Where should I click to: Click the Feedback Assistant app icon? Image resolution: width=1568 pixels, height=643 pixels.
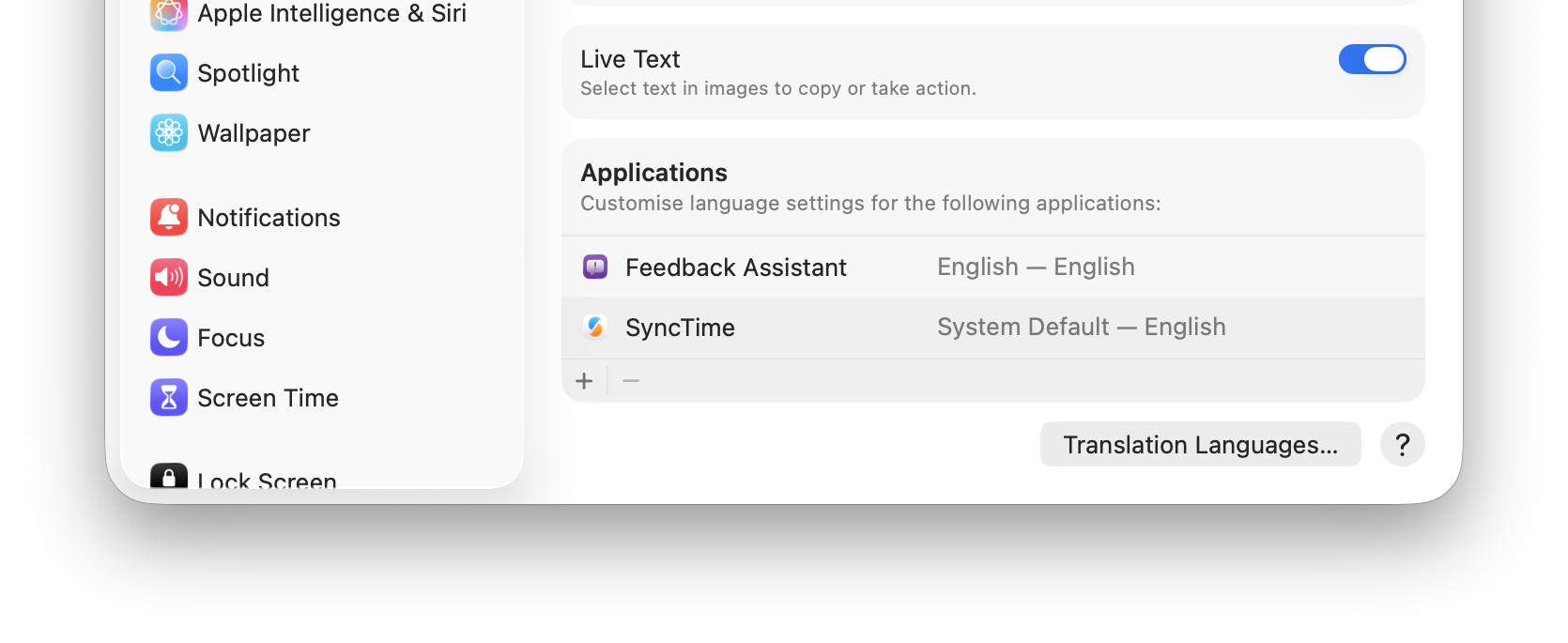[595, 268]
